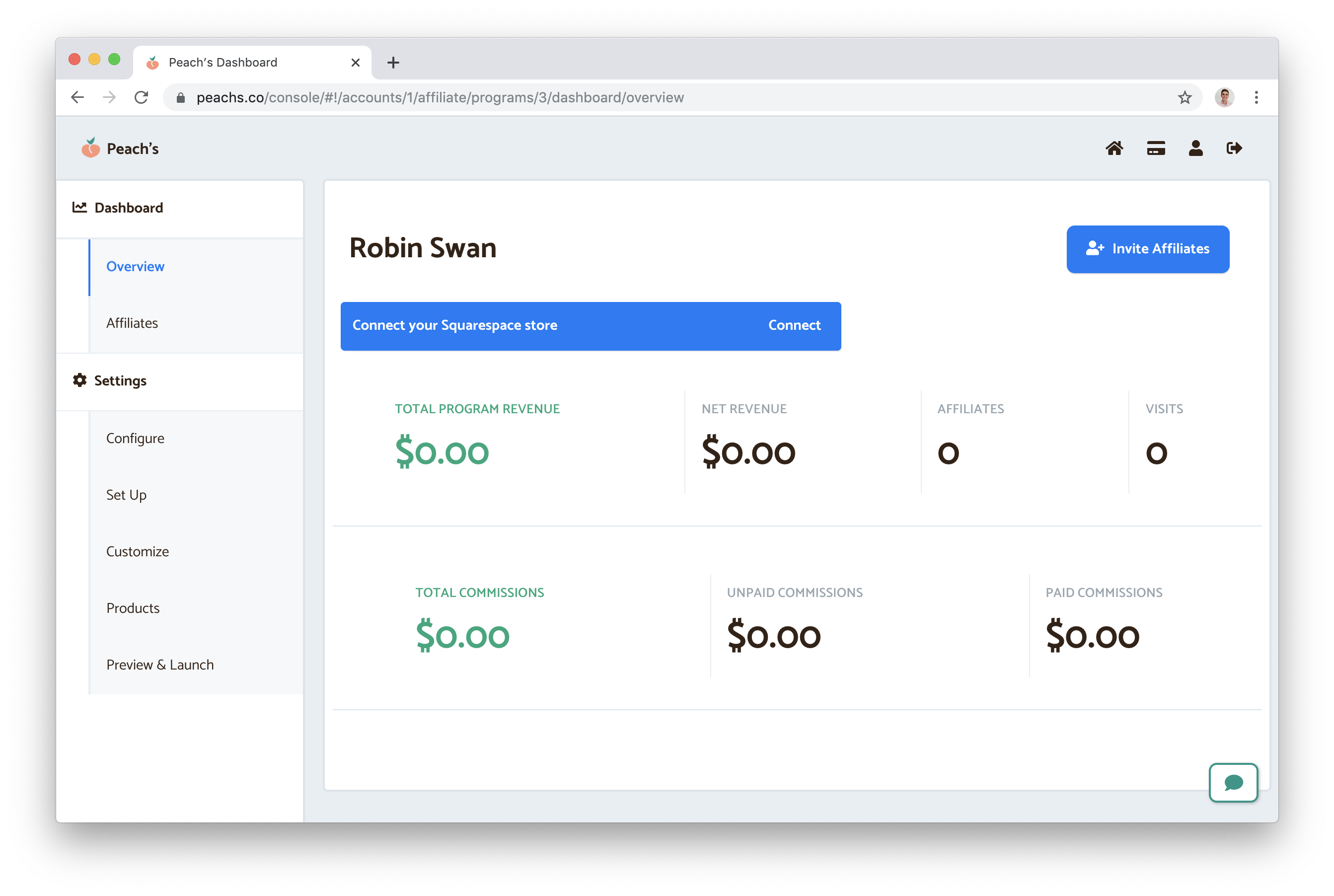Click the sign out arrow icon
The image size is (1334, 896).
[1234, 149]
